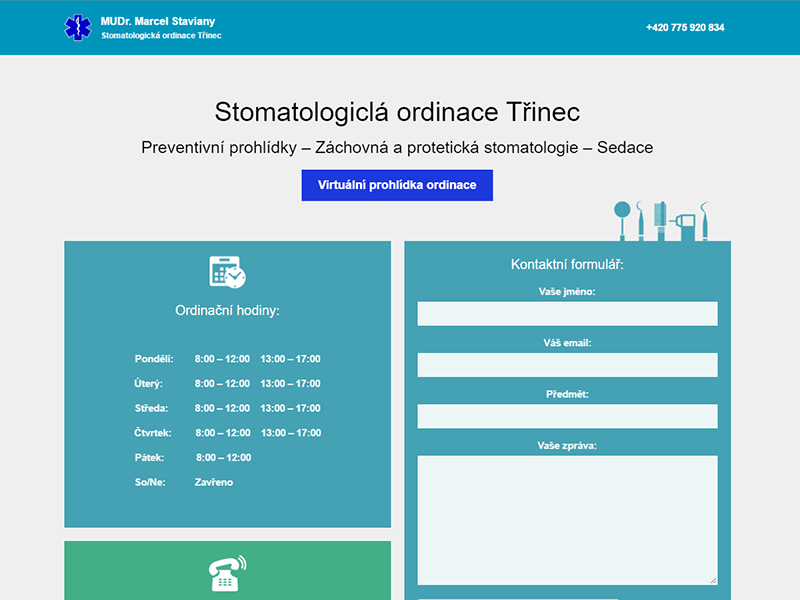This screenshot has height=600, width=800.
Task: Select the main heading Stomatologiclá ordinace Třinec
Action: coord(397,112)
